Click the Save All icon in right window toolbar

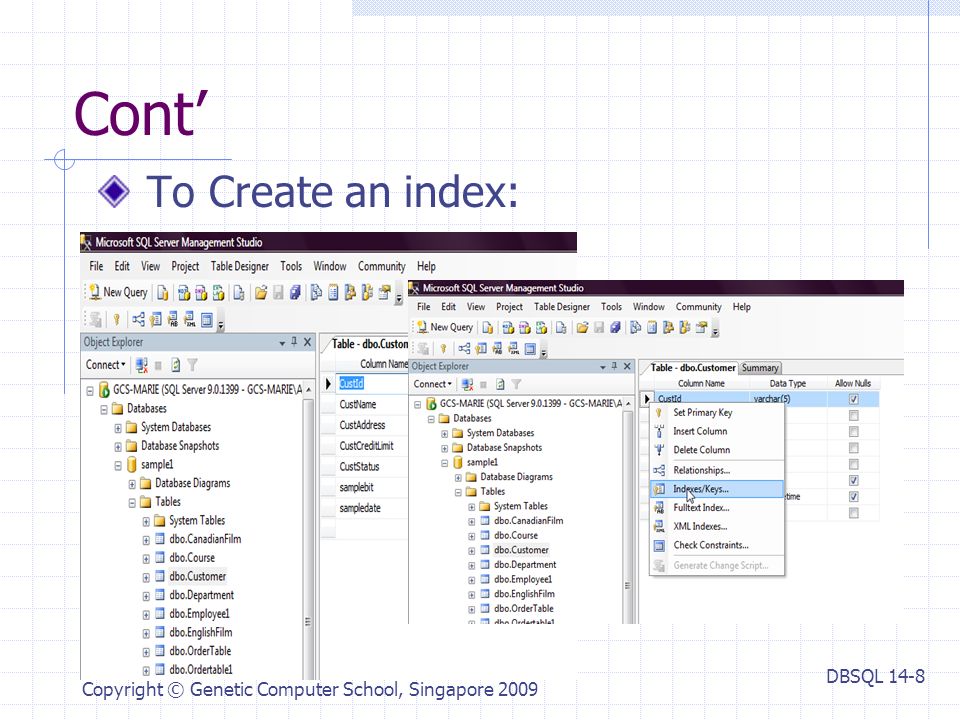click(x=615, y=328)
